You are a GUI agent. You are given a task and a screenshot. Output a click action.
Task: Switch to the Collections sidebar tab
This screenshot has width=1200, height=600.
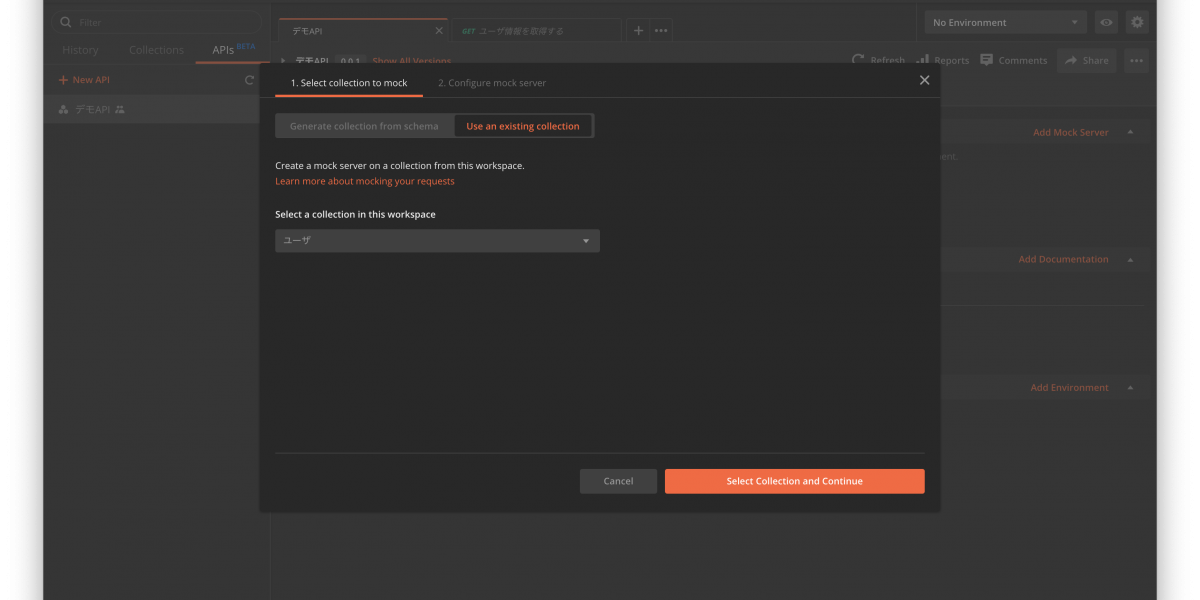pyautogui.click(x=156, y=50)
